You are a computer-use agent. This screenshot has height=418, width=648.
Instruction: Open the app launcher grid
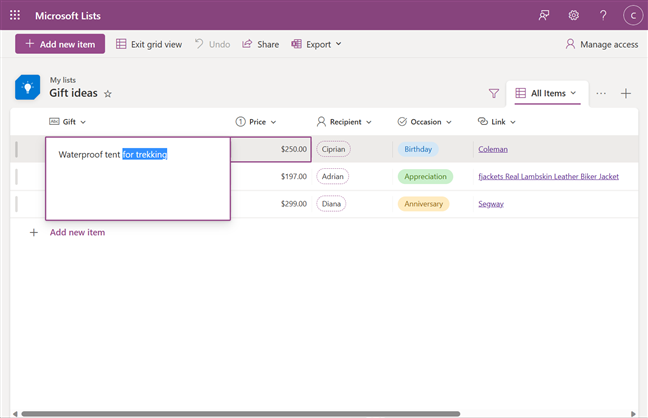[x=15, y=15]
